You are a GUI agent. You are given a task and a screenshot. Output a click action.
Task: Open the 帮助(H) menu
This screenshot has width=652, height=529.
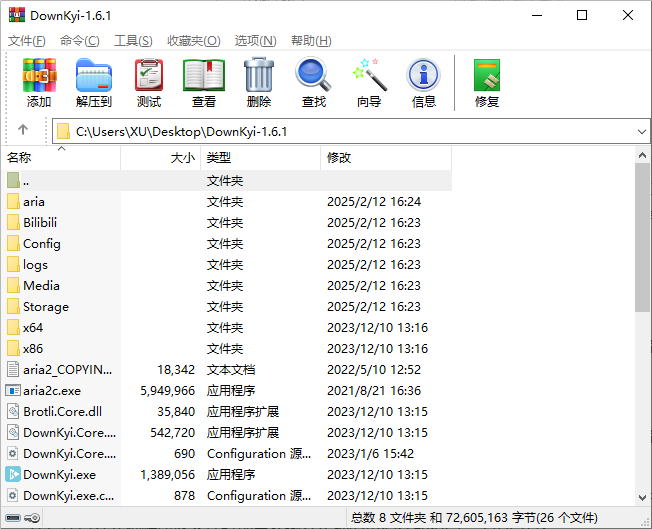[311, 41]
